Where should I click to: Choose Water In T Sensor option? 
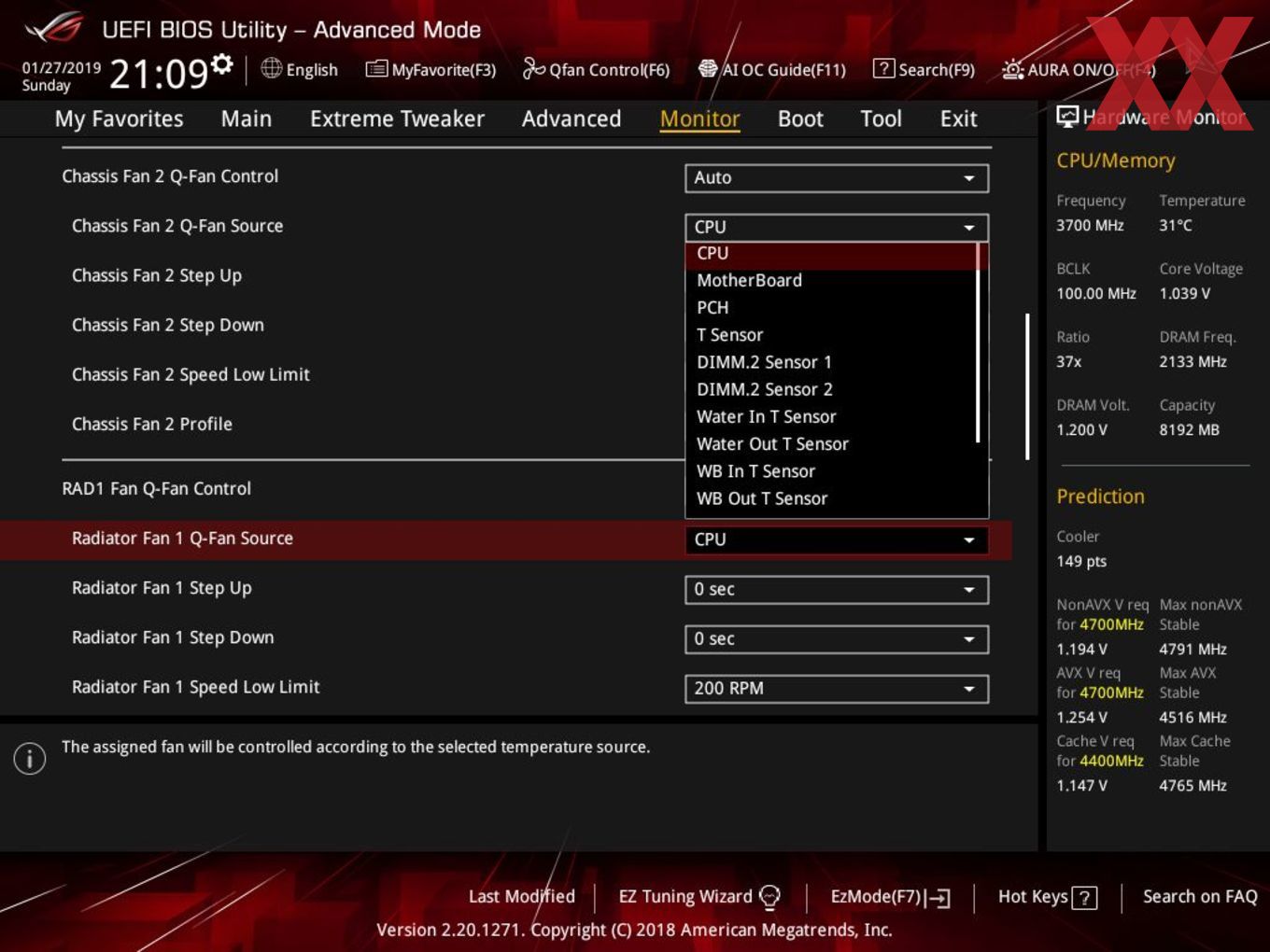[830, 416]
